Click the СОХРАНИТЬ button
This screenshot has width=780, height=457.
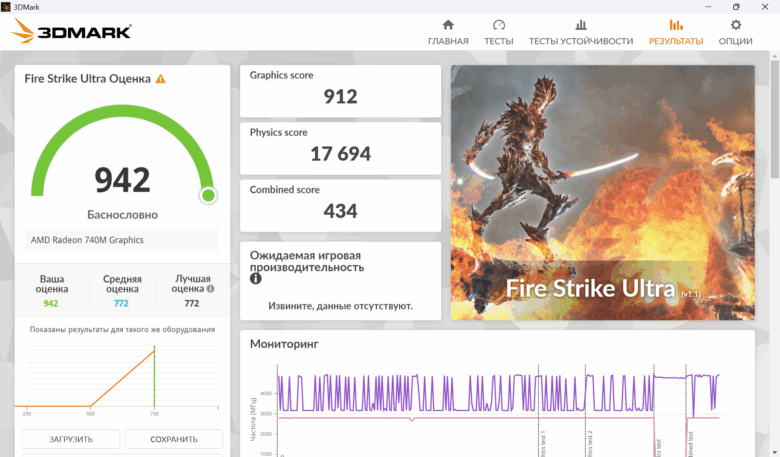pyautogui.click(x=174, y=439)
